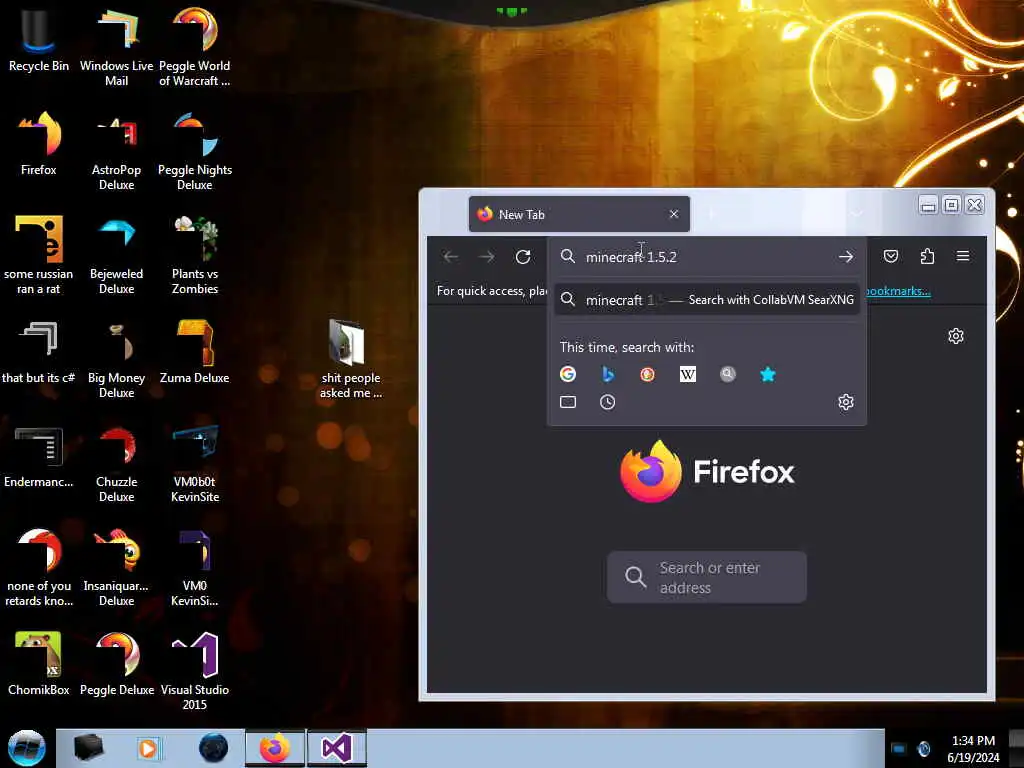Reload the current Firefox page

click(522, 257)
